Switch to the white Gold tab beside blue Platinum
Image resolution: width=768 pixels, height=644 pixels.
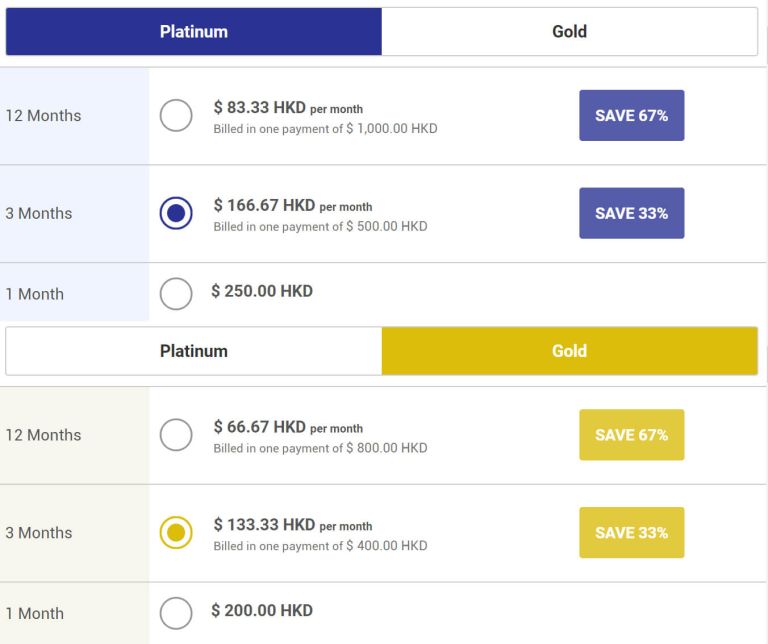coord(569,32)
